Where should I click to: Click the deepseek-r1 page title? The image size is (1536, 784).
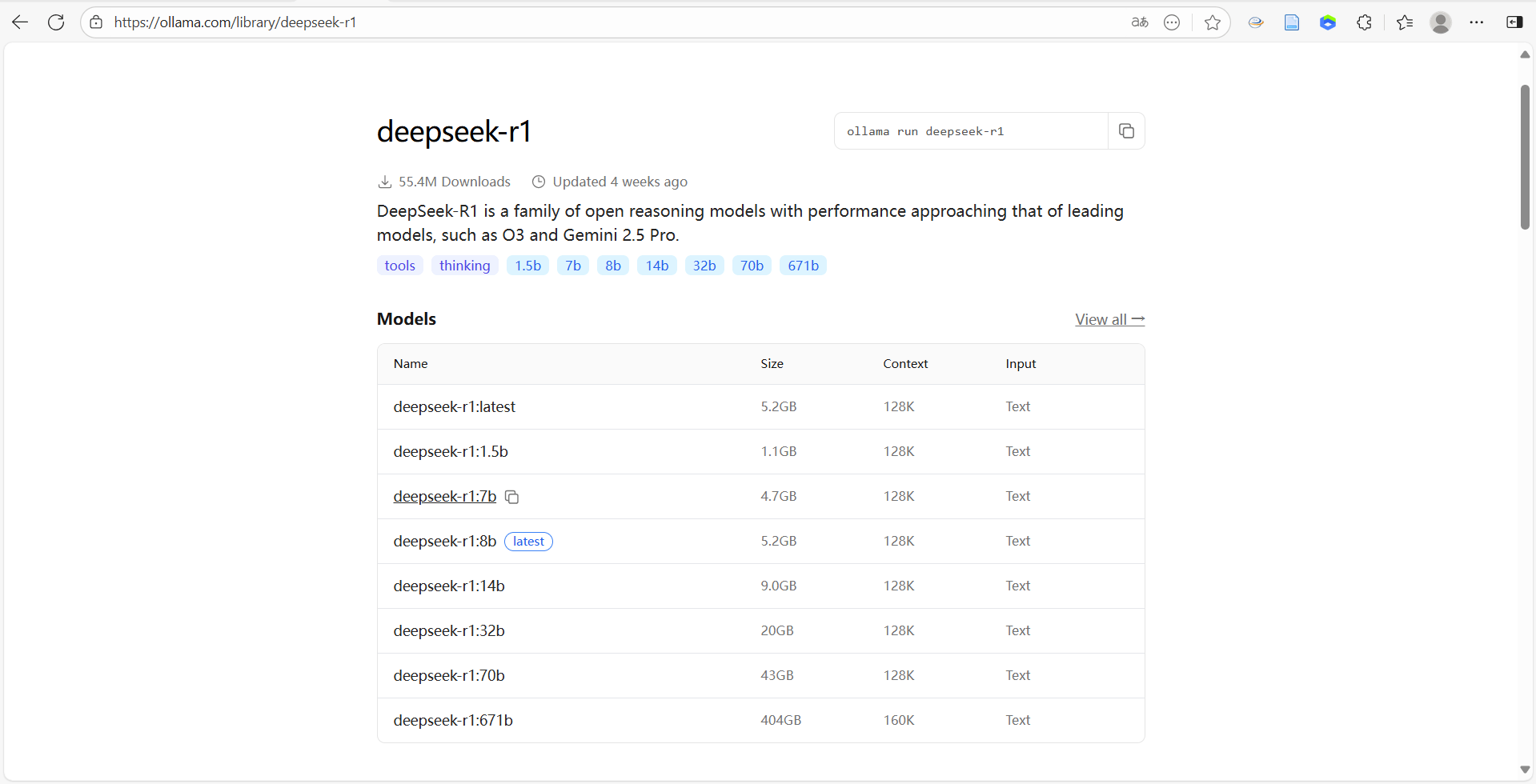click(454, 131)
